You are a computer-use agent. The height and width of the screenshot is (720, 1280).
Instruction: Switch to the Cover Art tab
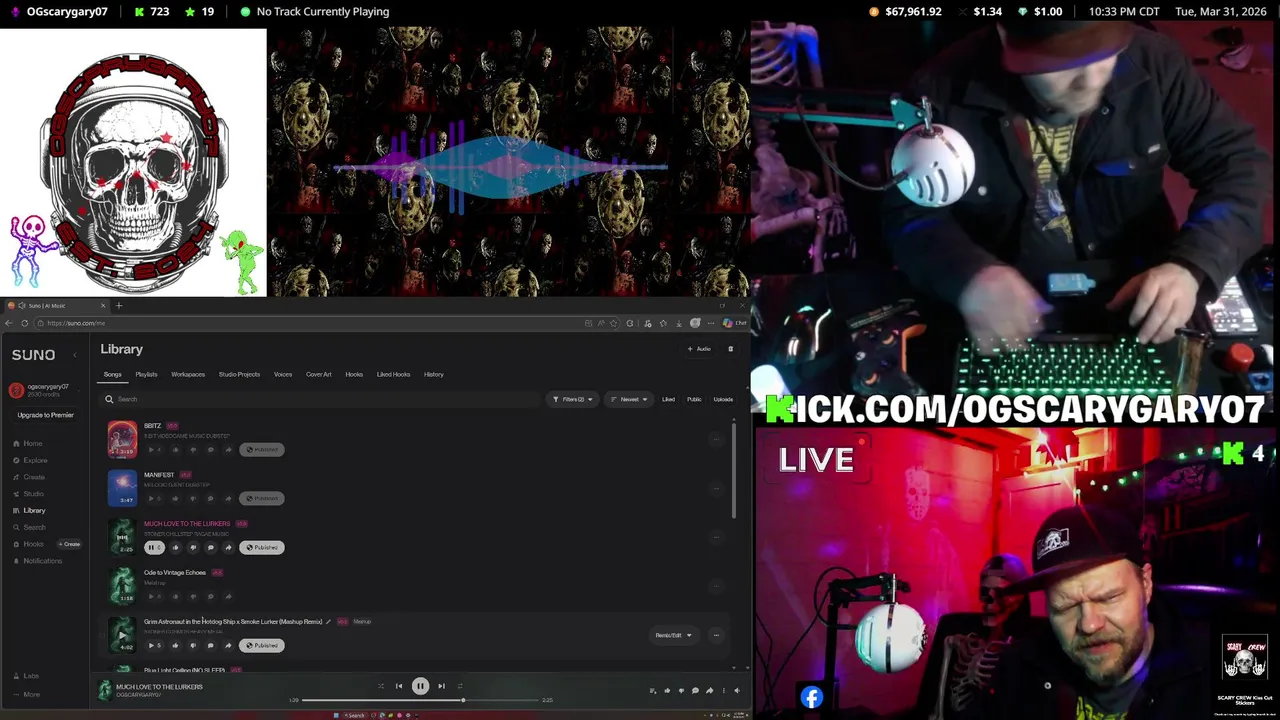tap(318, 374)
